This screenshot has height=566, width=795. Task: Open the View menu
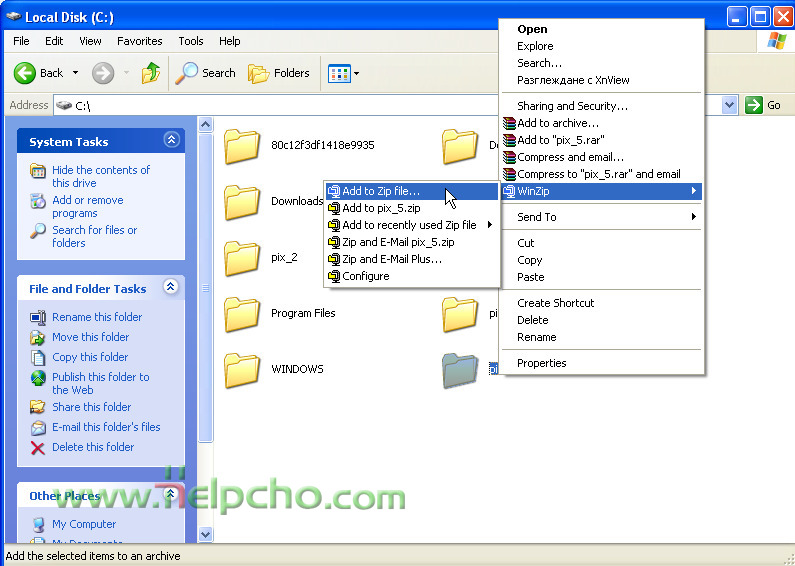(90, 41)
